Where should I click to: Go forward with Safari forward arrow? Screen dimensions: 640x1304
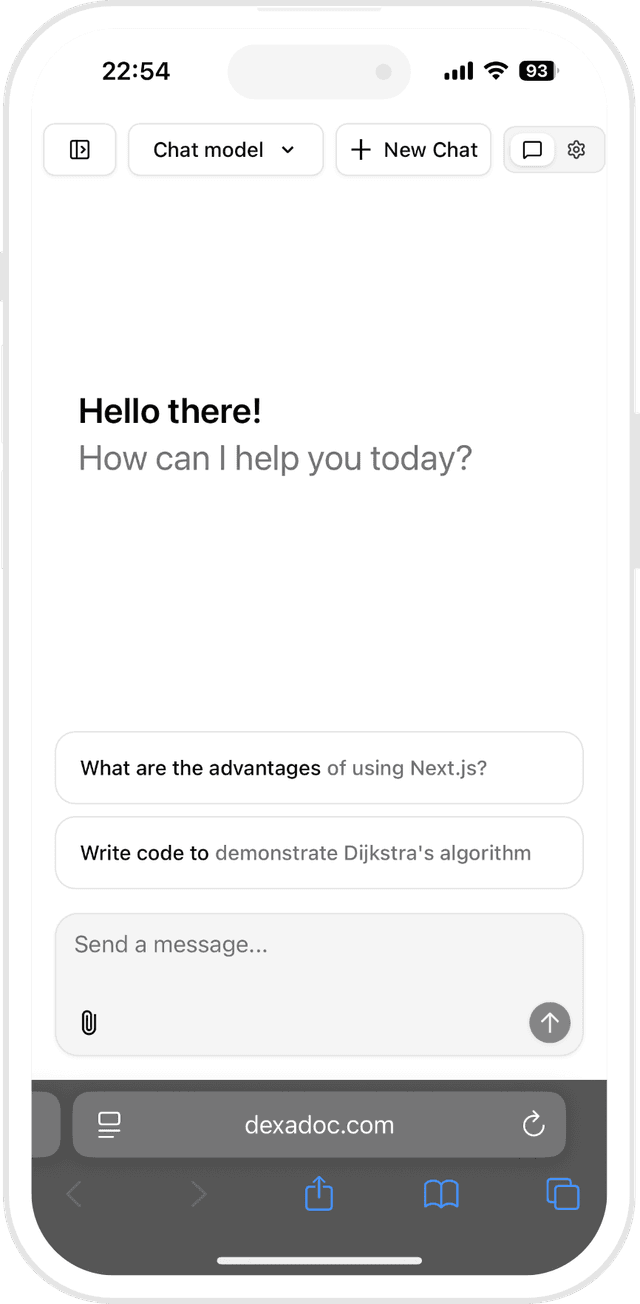(198, 1194)
